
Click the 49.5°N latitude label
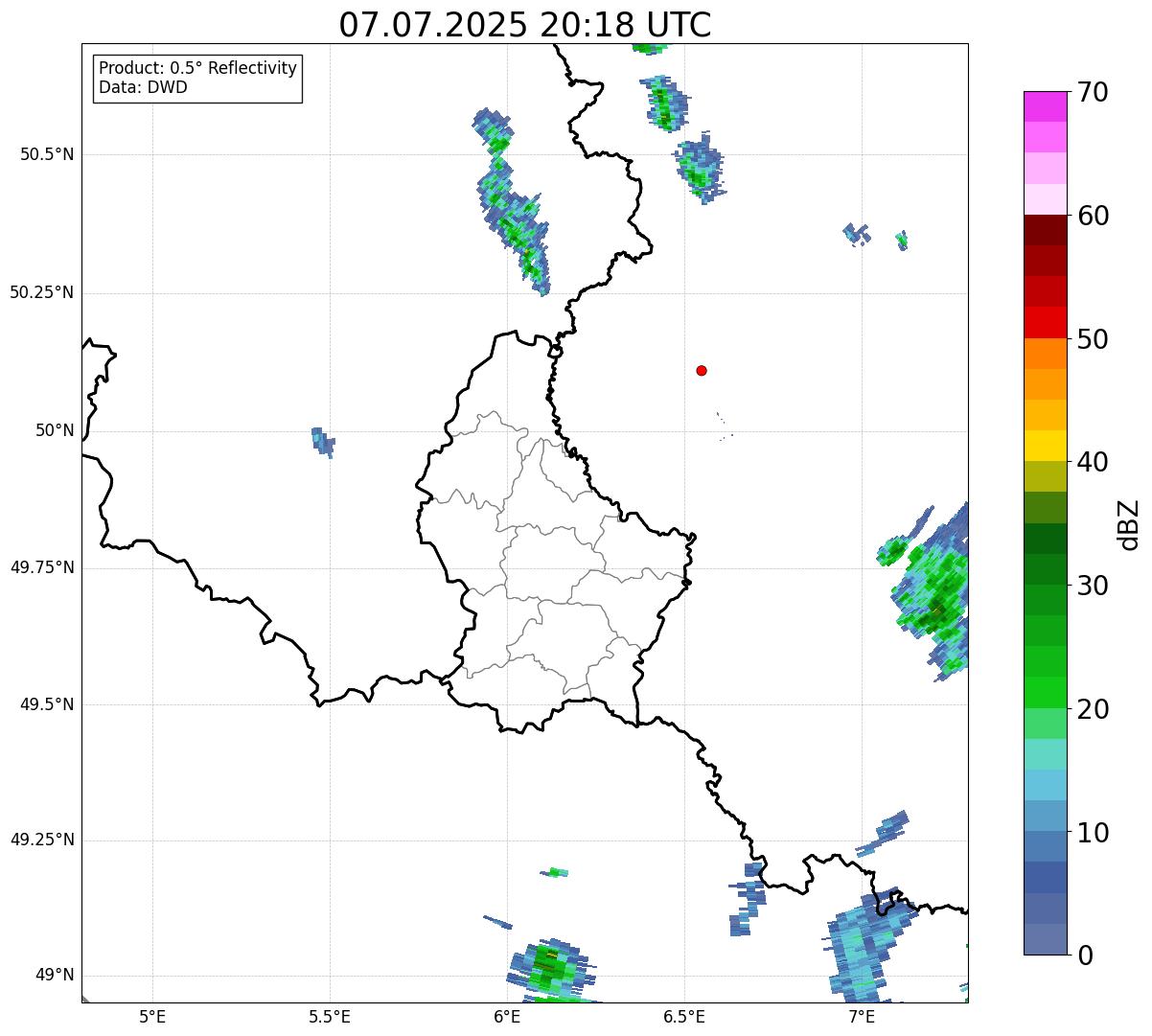(47, 704)
